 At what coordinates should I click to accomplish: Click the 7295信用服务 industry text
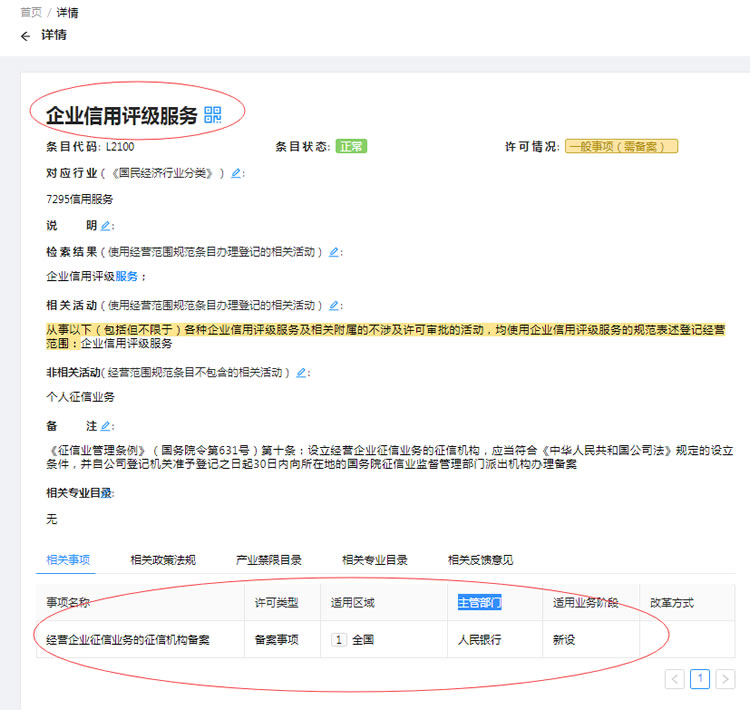pyautogui.click(x=79, y=199)
